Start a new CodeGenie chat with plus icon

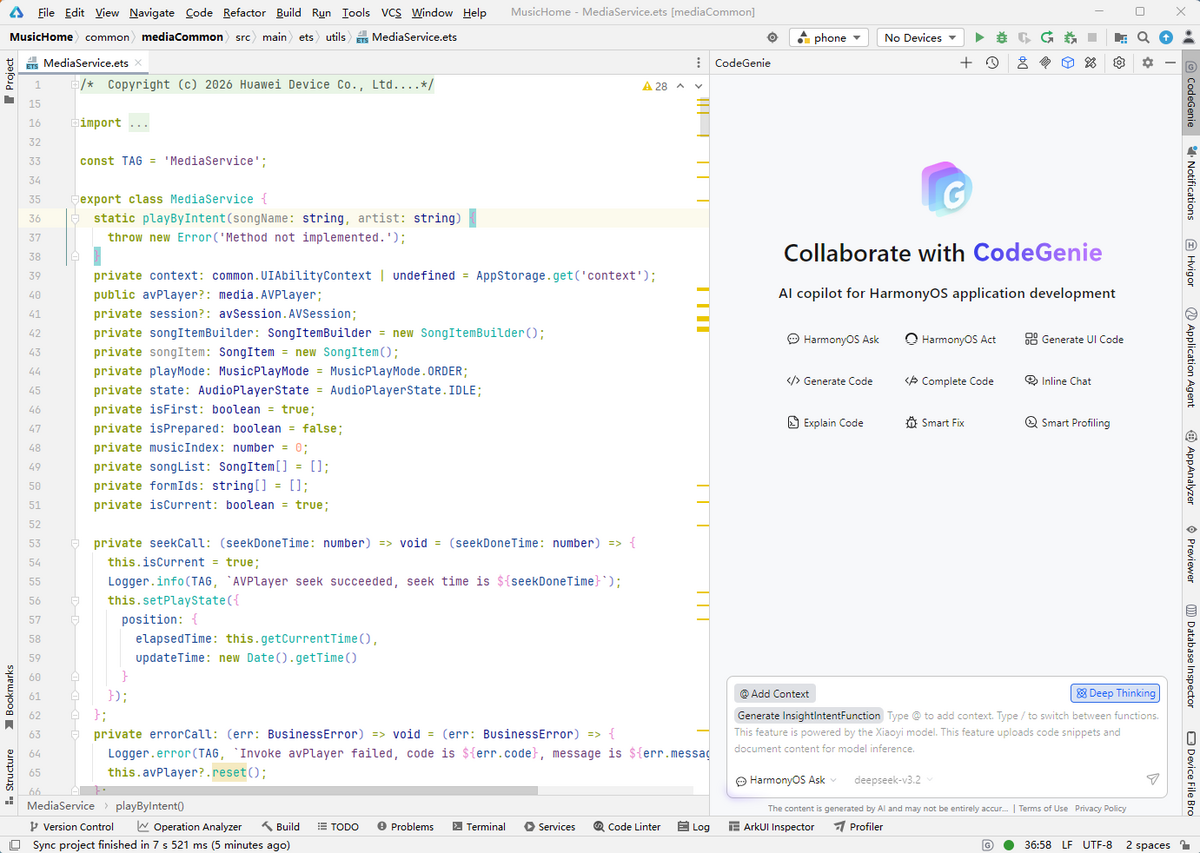tap(966, 62)
